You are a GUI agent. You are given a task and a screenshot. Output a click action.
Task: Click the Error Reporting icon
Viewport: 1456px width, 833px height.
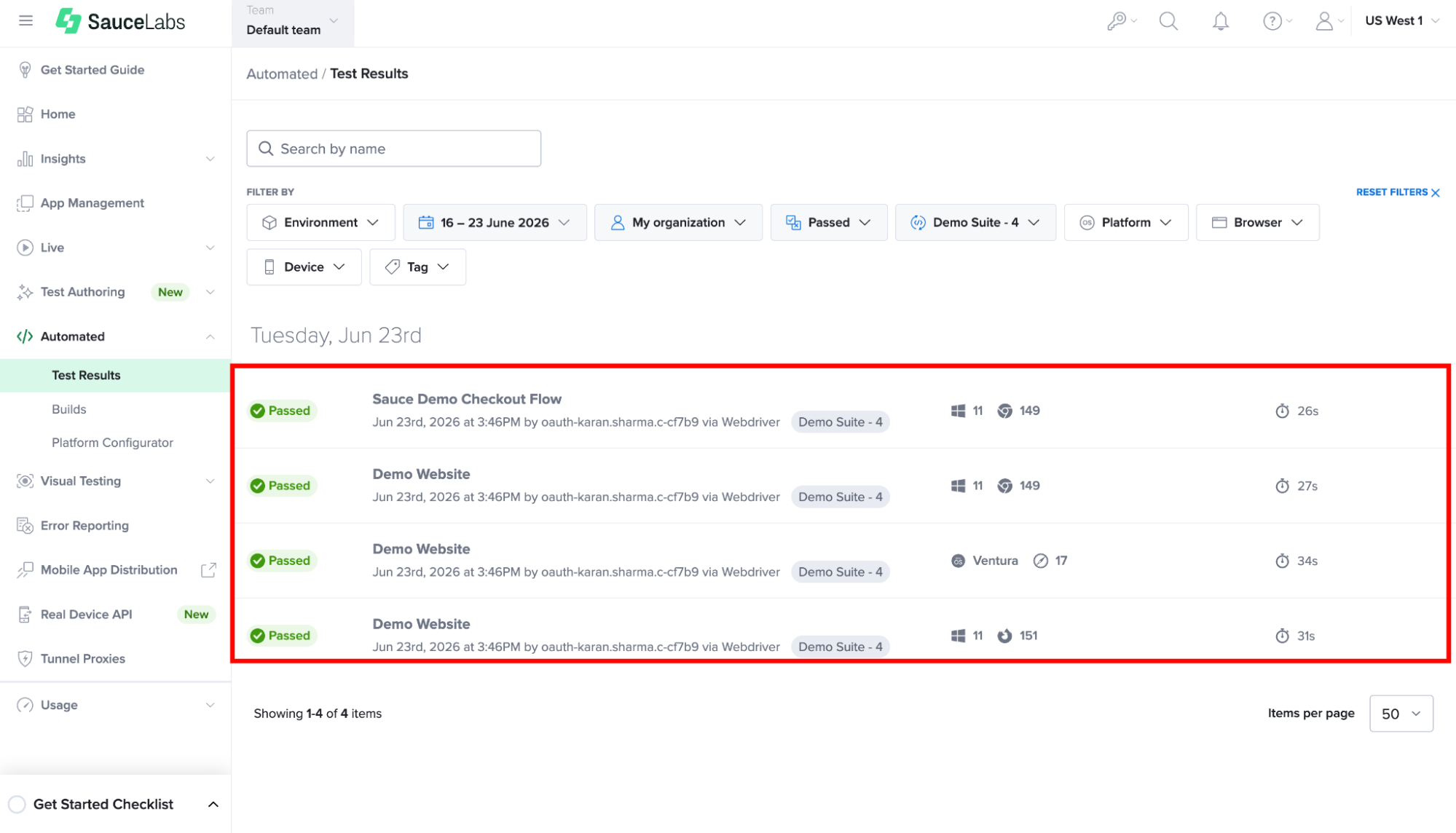(x=25, y=526)
